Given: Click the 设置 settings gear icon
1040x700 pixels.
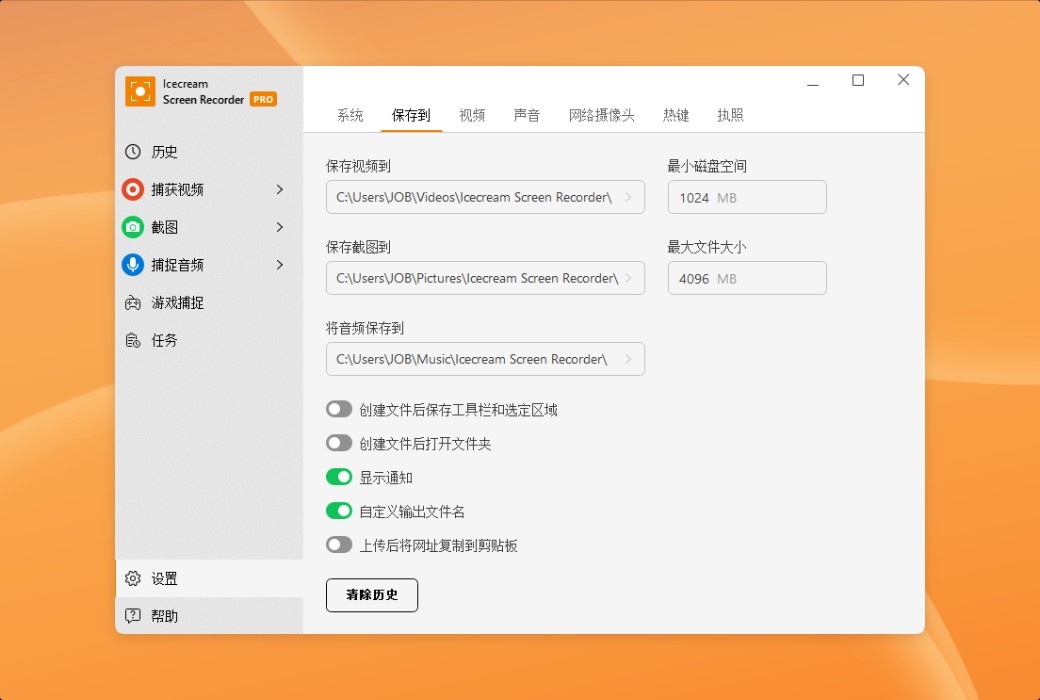Looking at the screenshot, I should (x=132, y=578).
